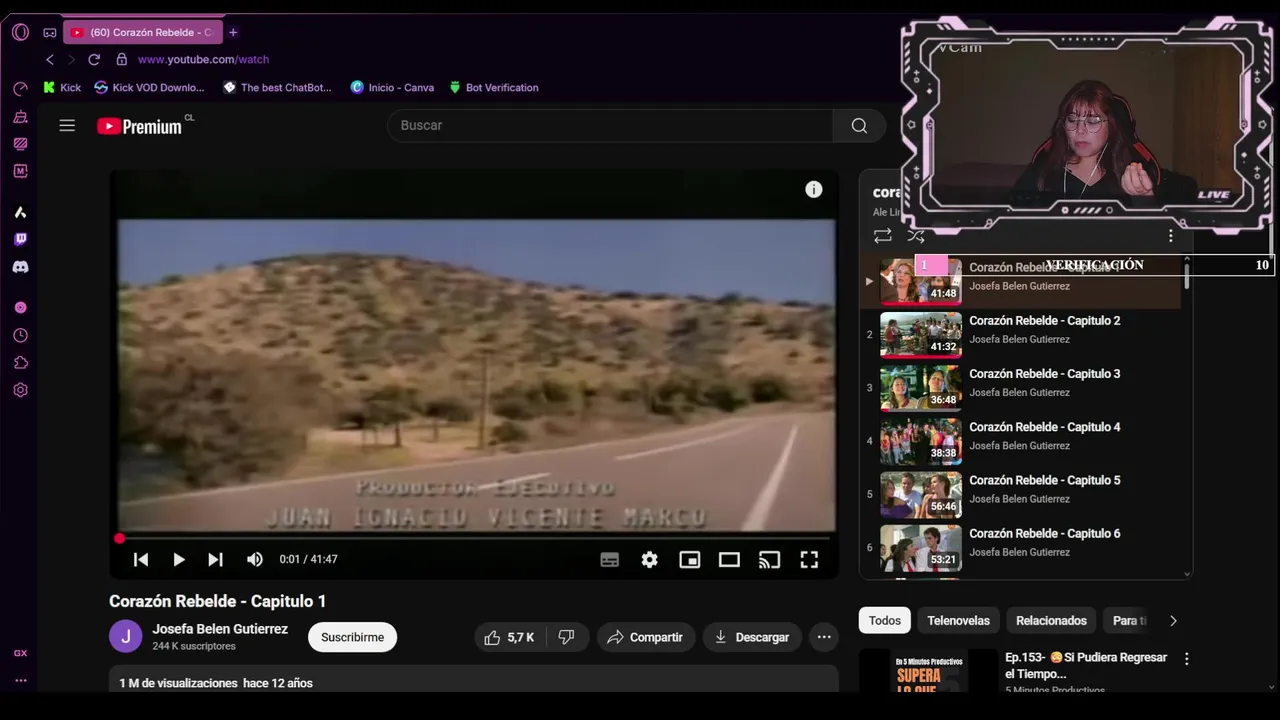
Task: Click the search magnifier button
Action: pos(859,125)
